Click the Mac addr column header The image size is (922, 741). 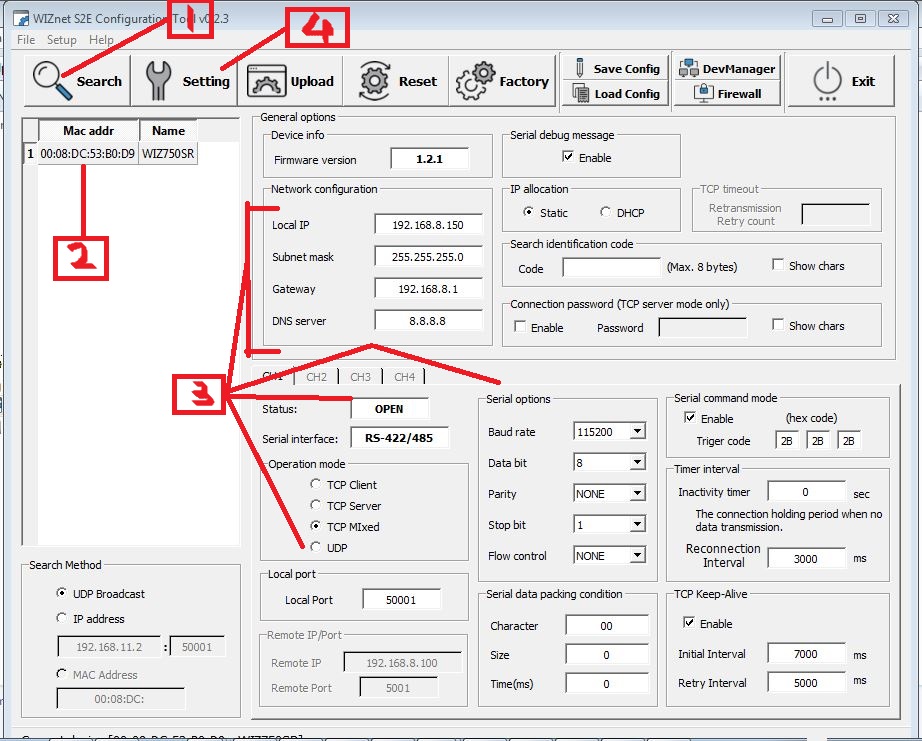[89, 131]
